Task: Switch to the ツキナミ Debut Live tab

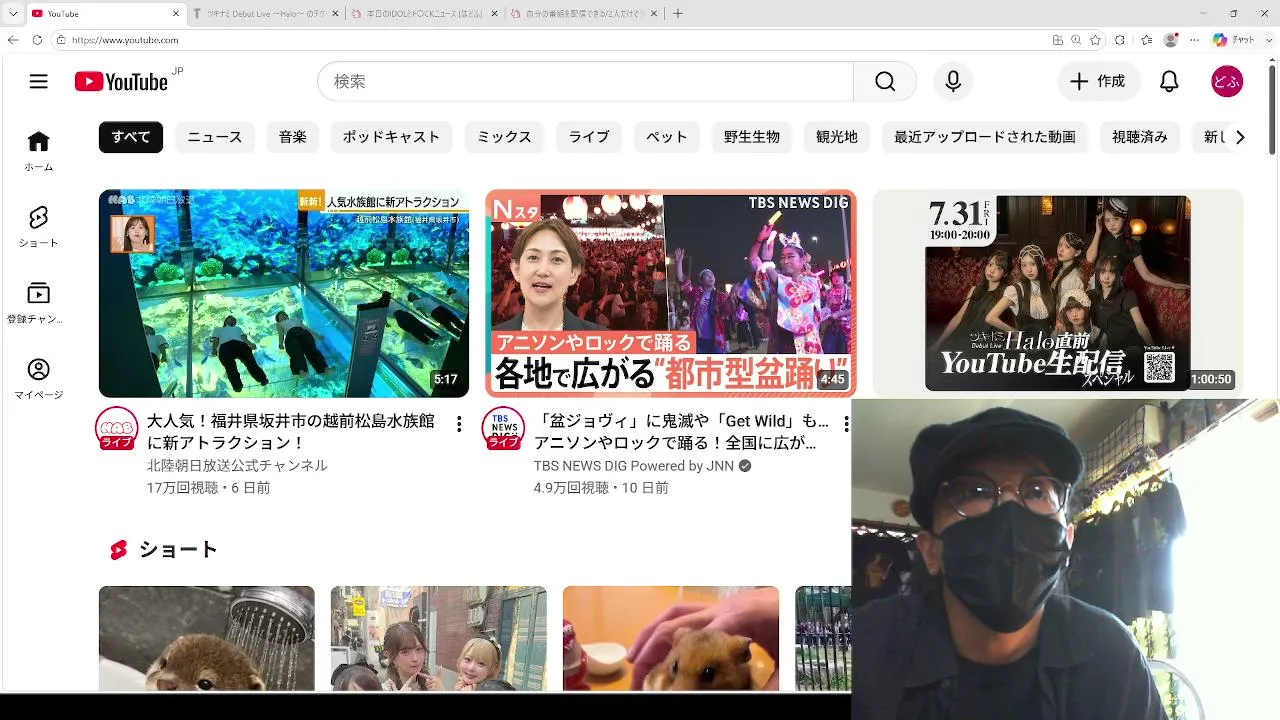Action: (x=265, y=13)
